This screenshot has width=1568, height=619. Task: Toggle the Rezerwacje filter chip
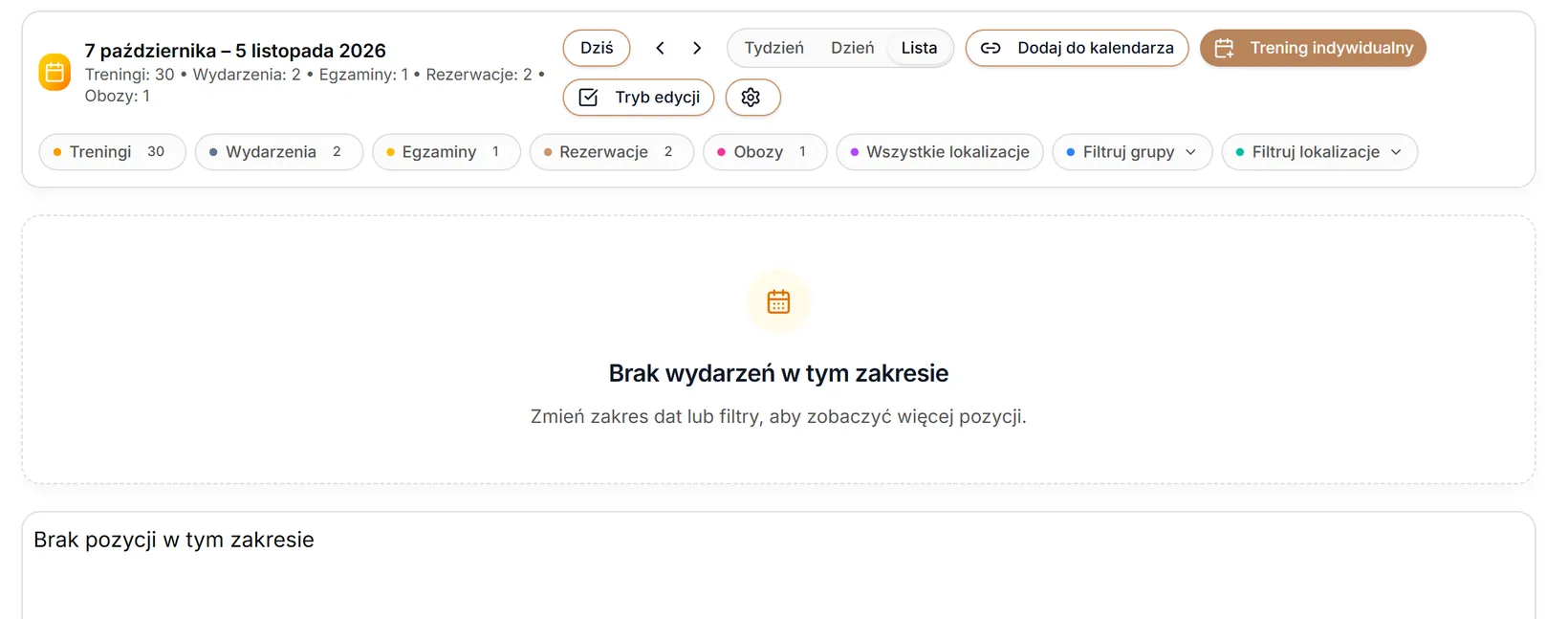pos(611,152)
